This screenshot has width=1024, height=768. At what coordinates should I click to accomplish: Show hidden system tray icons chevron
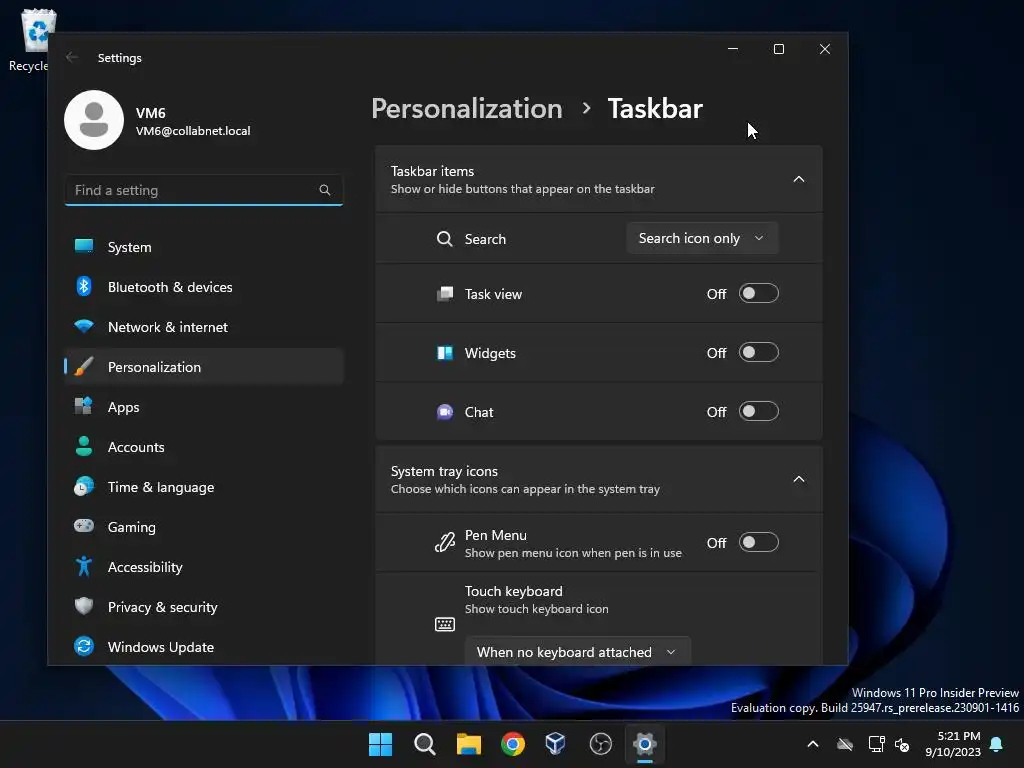click(x=813, y=744)
